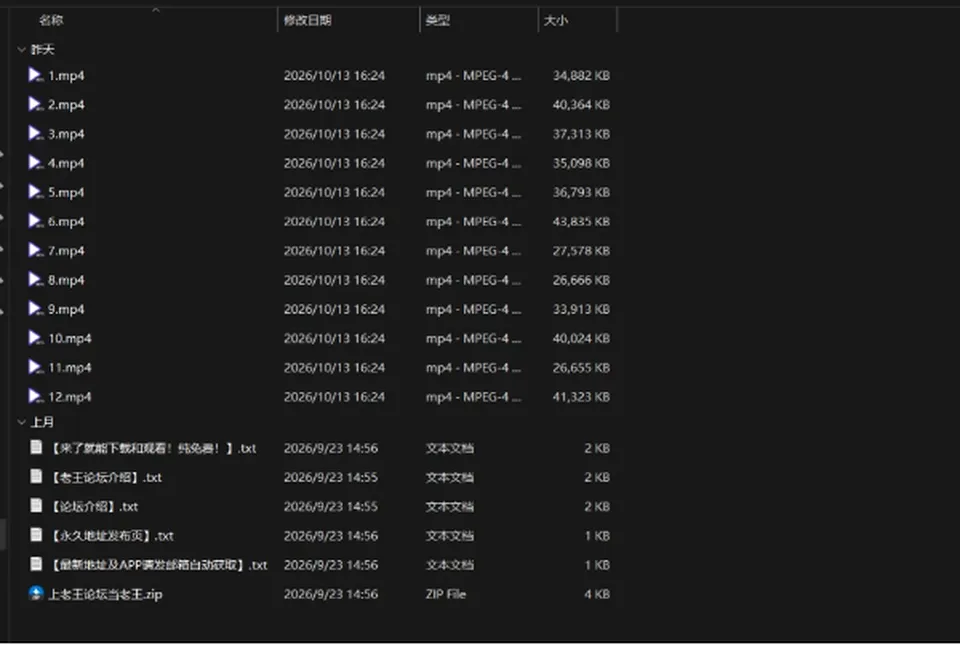Screen dimensions: 960x645
Task: Click the play icon next to 5.mp4
Action: click(x=36, y=192)
